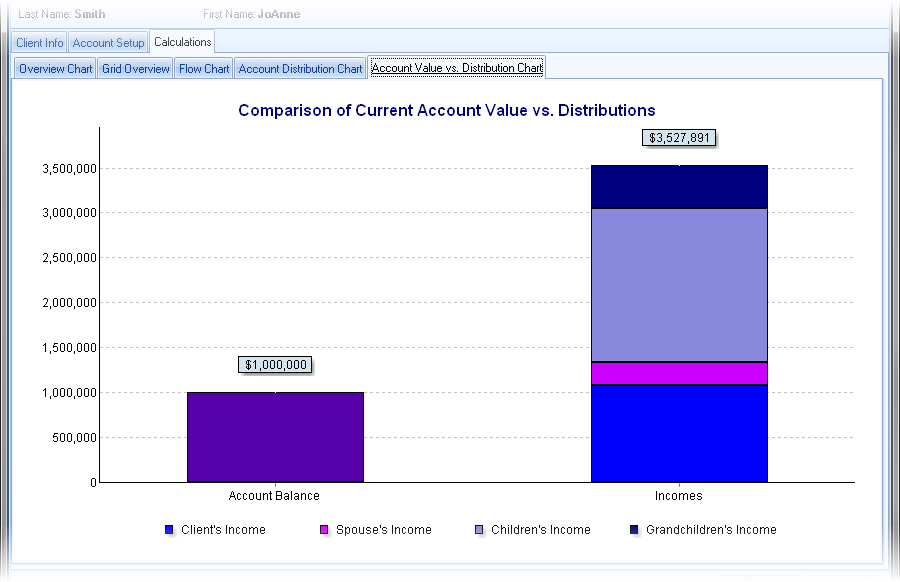900x582 pixels.
Task: Click the navy Grandchildren's Income legend swatch
Action: tap(634, 530)
